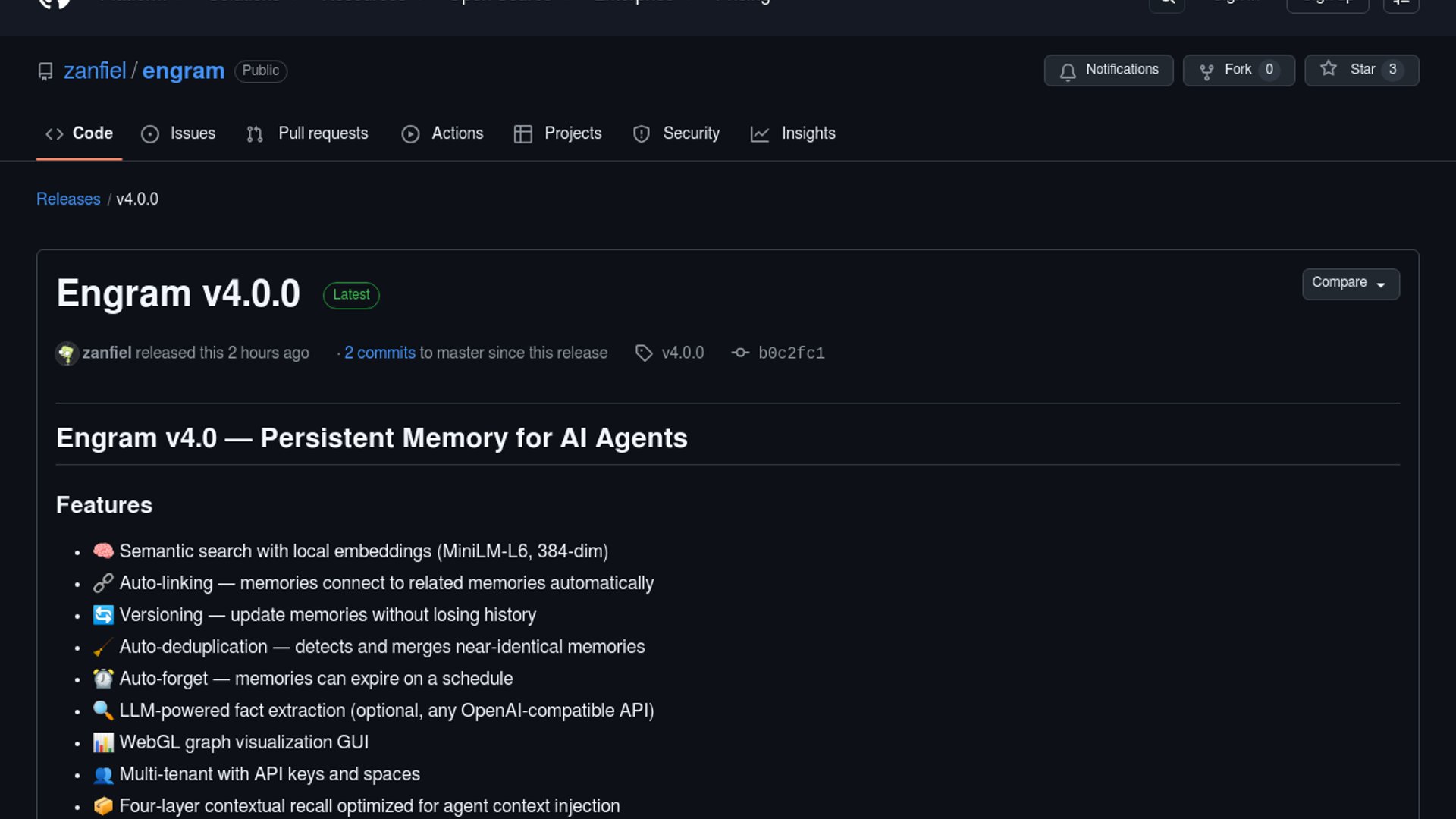1456x819 pixels.
Task: Click the repository book icon beside zanfiel
Action: click(x=45, y=71)
